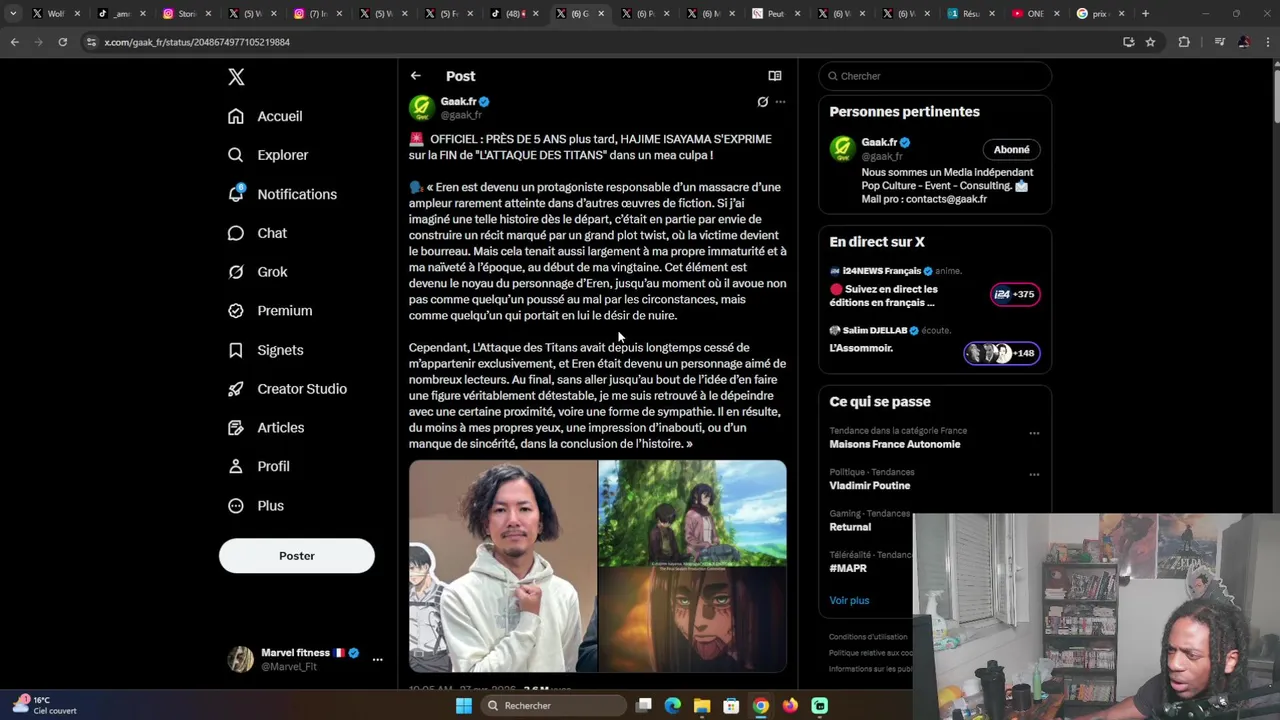Switch to the Stories Instagram tab
The width and height of the screenshot is (1280, 720).
point(187,14)
